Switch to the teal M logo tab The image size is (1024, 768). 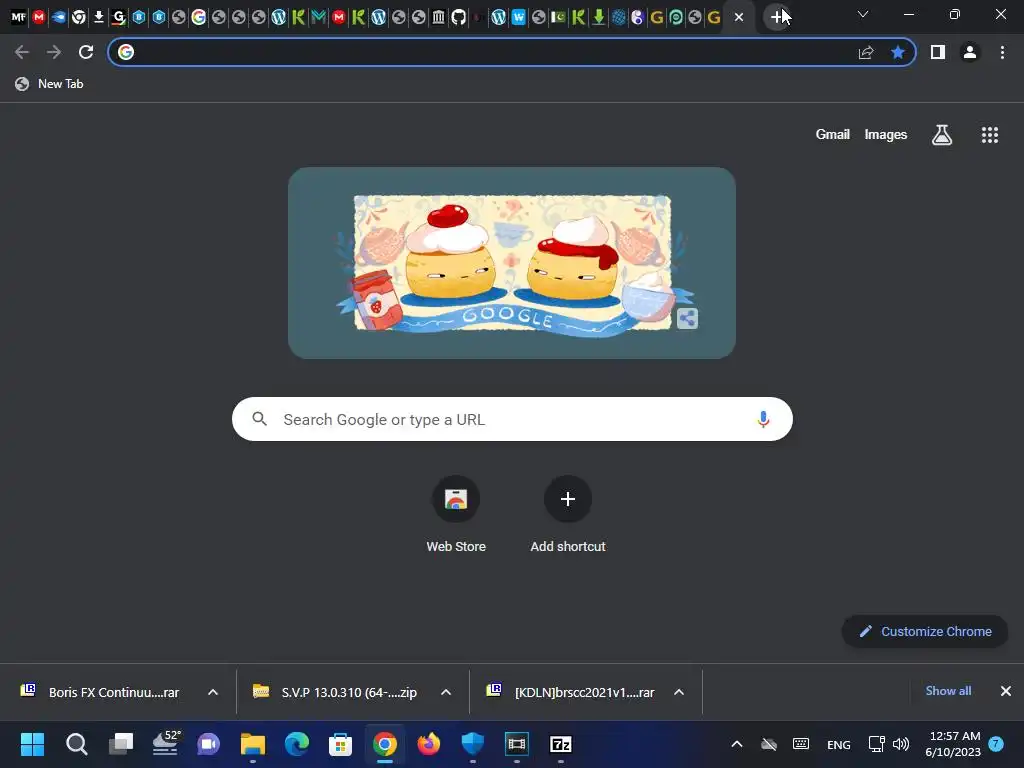pyautogui.click(x=319, y=17)
